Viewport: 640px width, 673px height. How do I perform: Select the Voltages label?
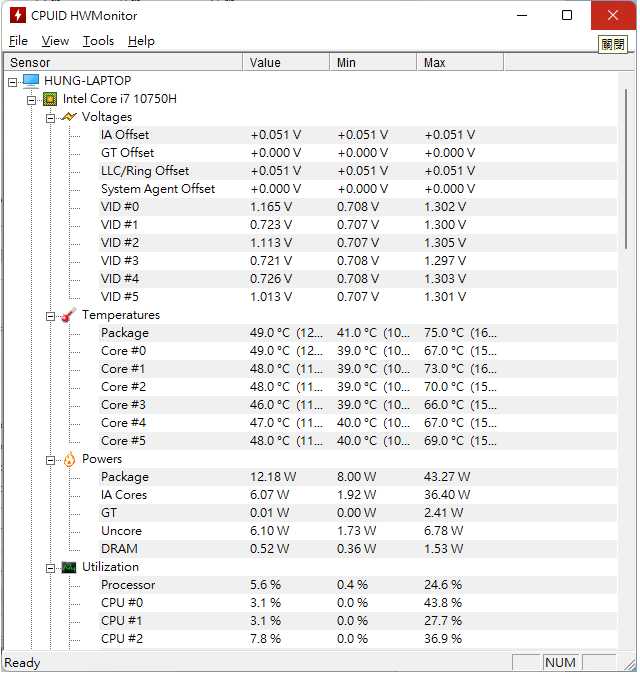click(107, 117)
